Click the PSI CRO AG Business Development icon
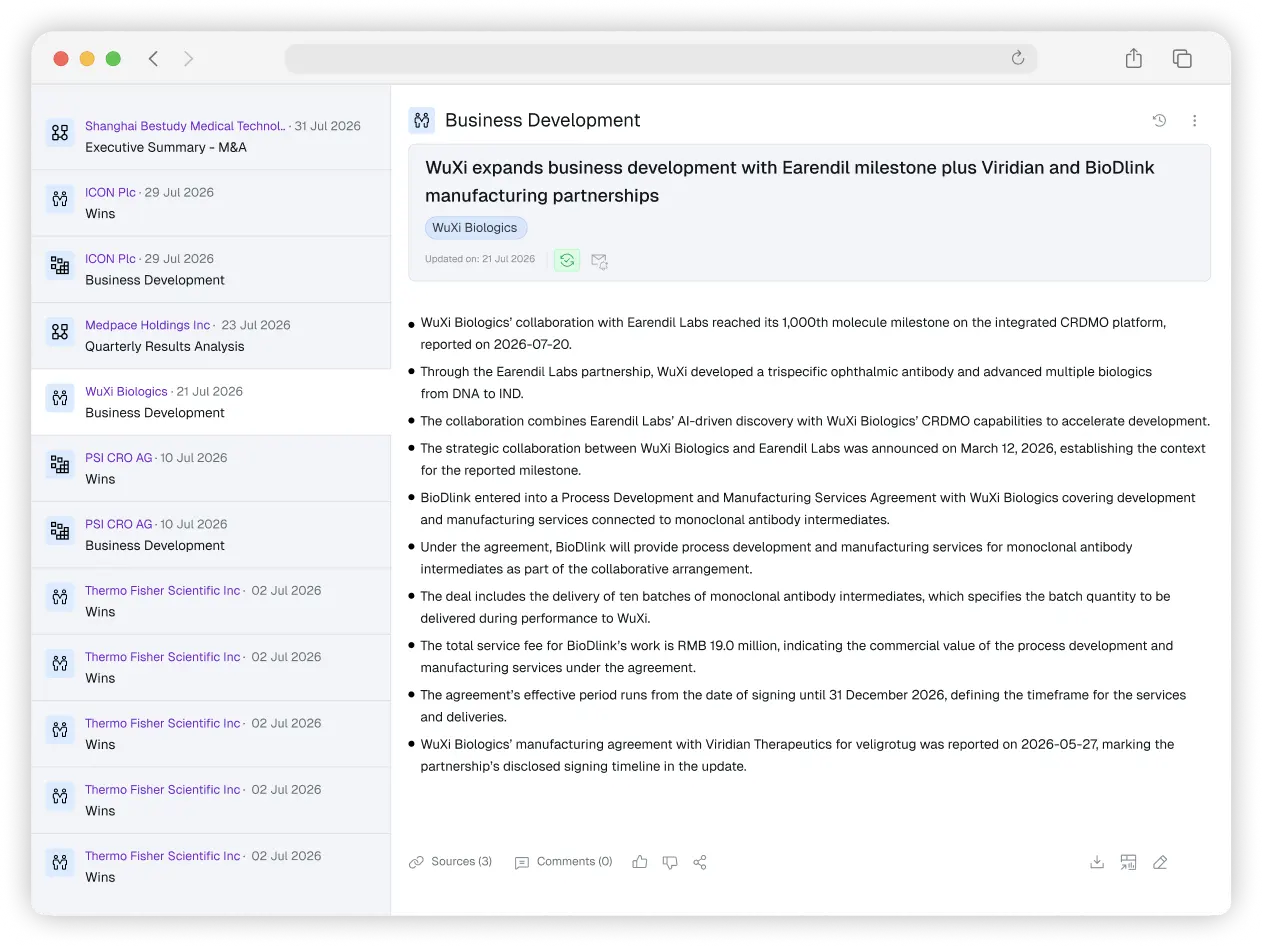The width and height of the screenshot is (1263, 947). pyautogui.click(x=60, y=530)
